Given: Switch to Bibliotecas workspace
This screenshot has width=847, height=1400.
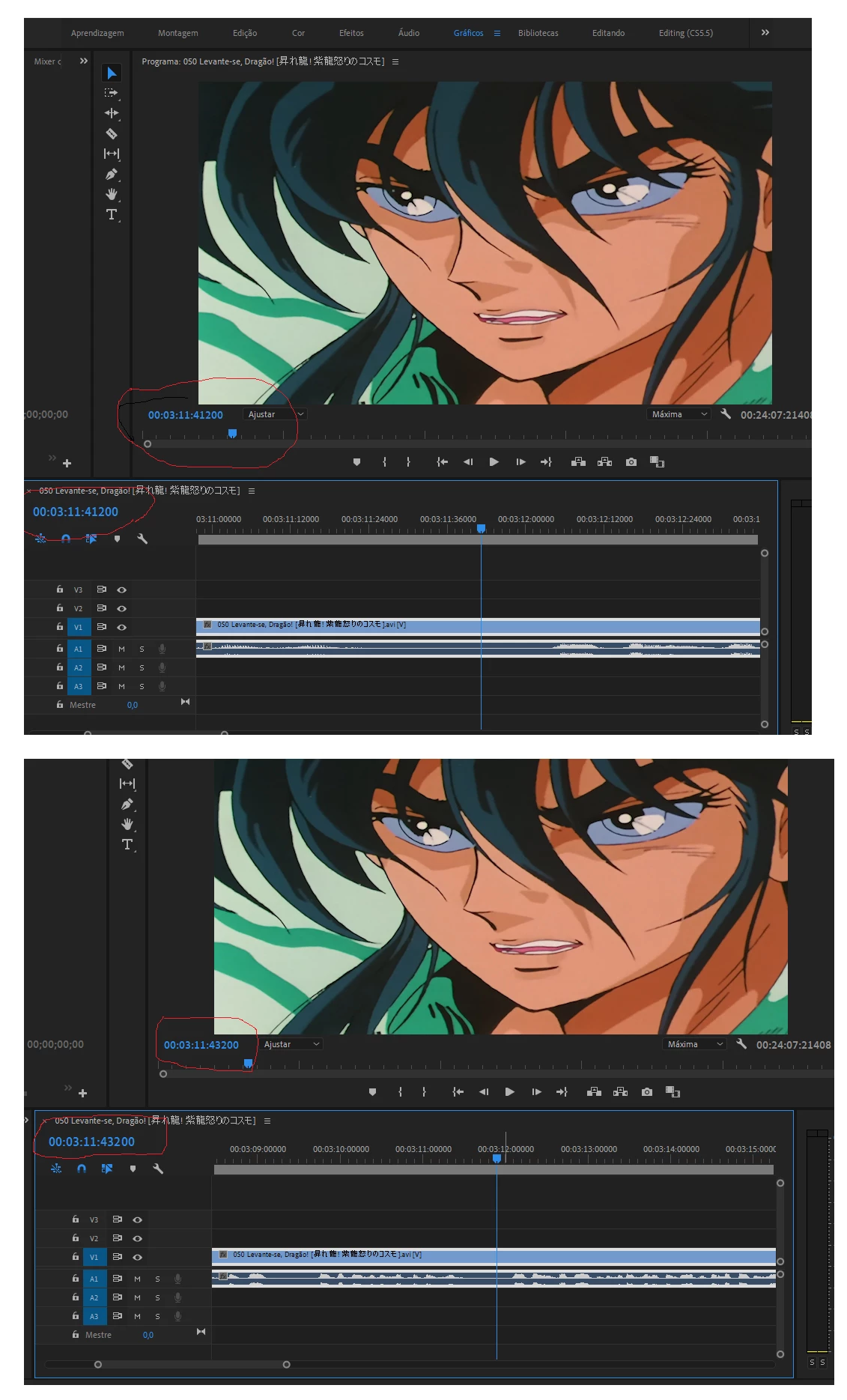Looking at the screenshot, I should pos(538,33).
